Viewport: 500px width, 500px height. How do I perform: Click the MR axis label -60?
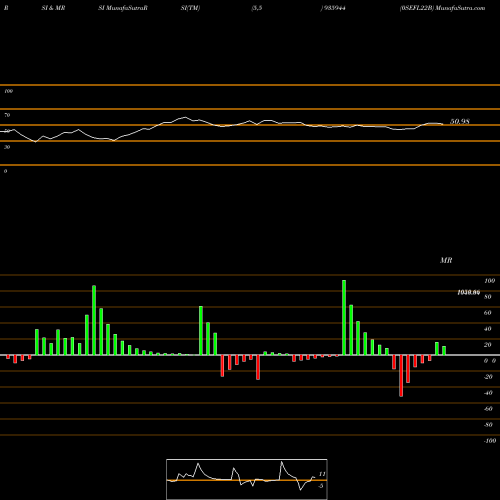click(x=488, y=409)
